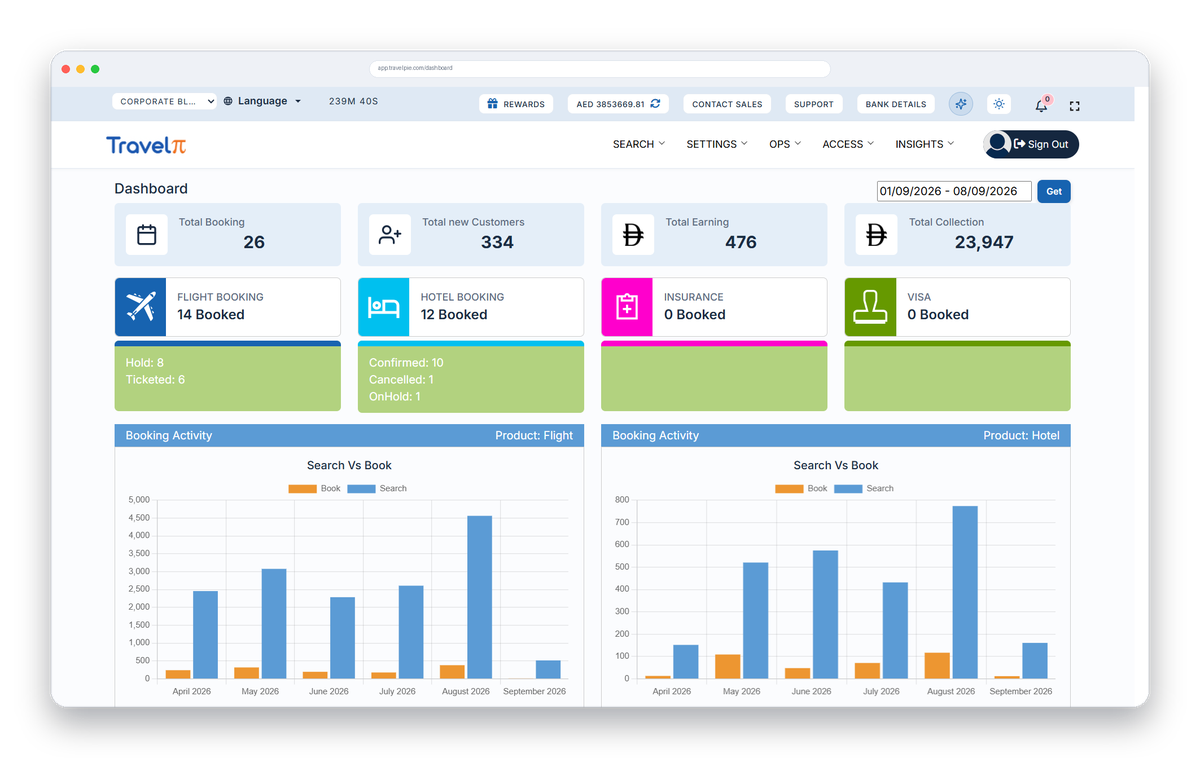
Task: Click the airplane Flight Booking icon
Action: pos(141,307)
